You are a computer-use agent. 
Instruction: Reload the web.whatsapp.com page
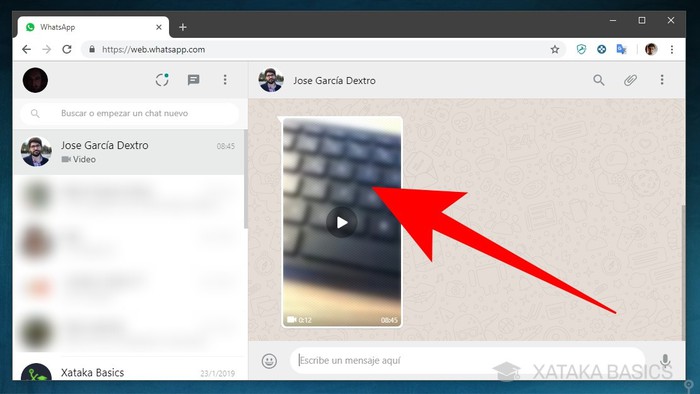(67, 50)
